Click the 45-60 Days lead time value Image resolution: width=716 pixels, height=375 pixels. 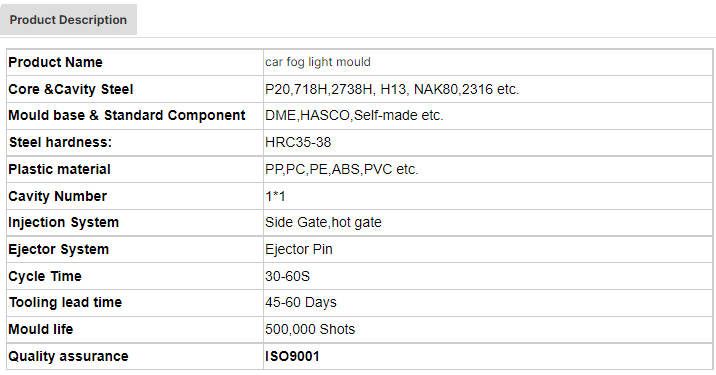click(x=301, y=302)
